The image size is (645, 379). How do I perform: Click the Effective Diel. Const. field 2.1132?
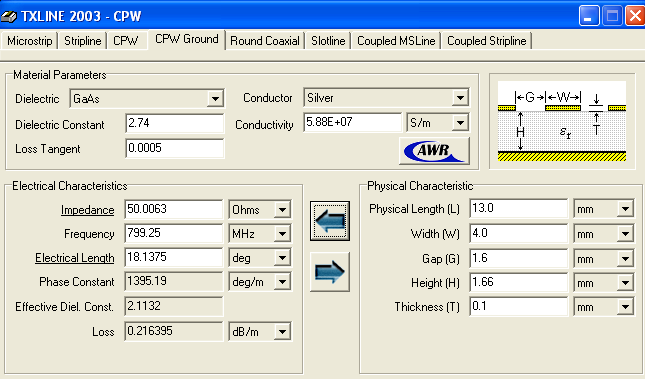(x=174, y=306)
